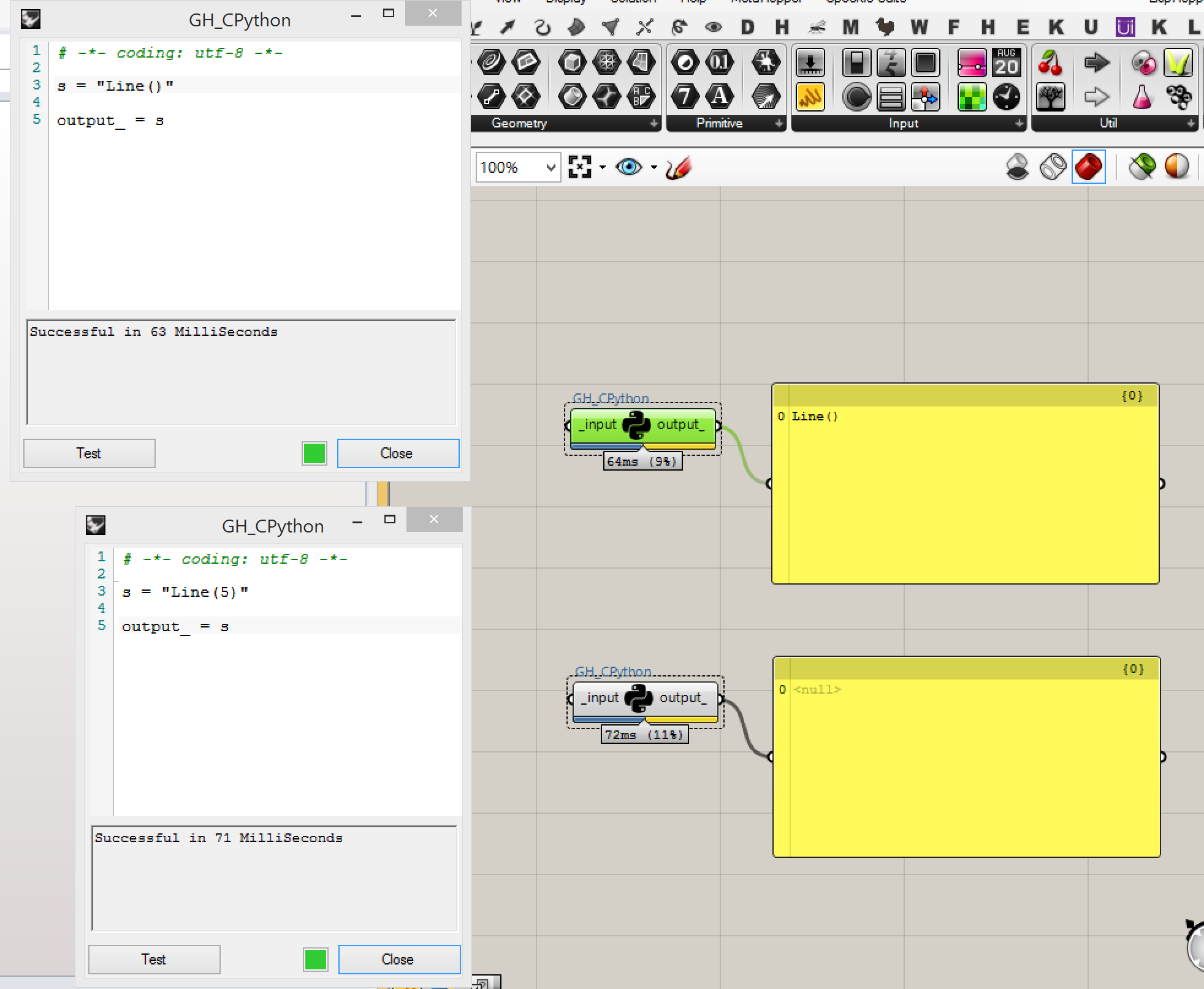Click the code line s = "Line(5)"
This screenshot has height=989, width=1204.
(x=185, y=592)
